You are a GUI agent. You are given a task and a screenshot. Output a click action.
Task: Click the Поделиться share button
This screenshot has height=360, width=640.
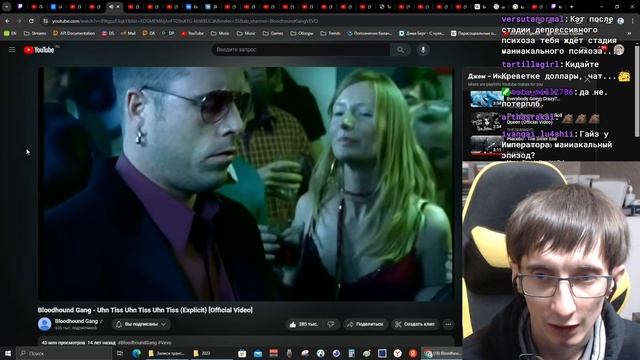coord(365,324)
